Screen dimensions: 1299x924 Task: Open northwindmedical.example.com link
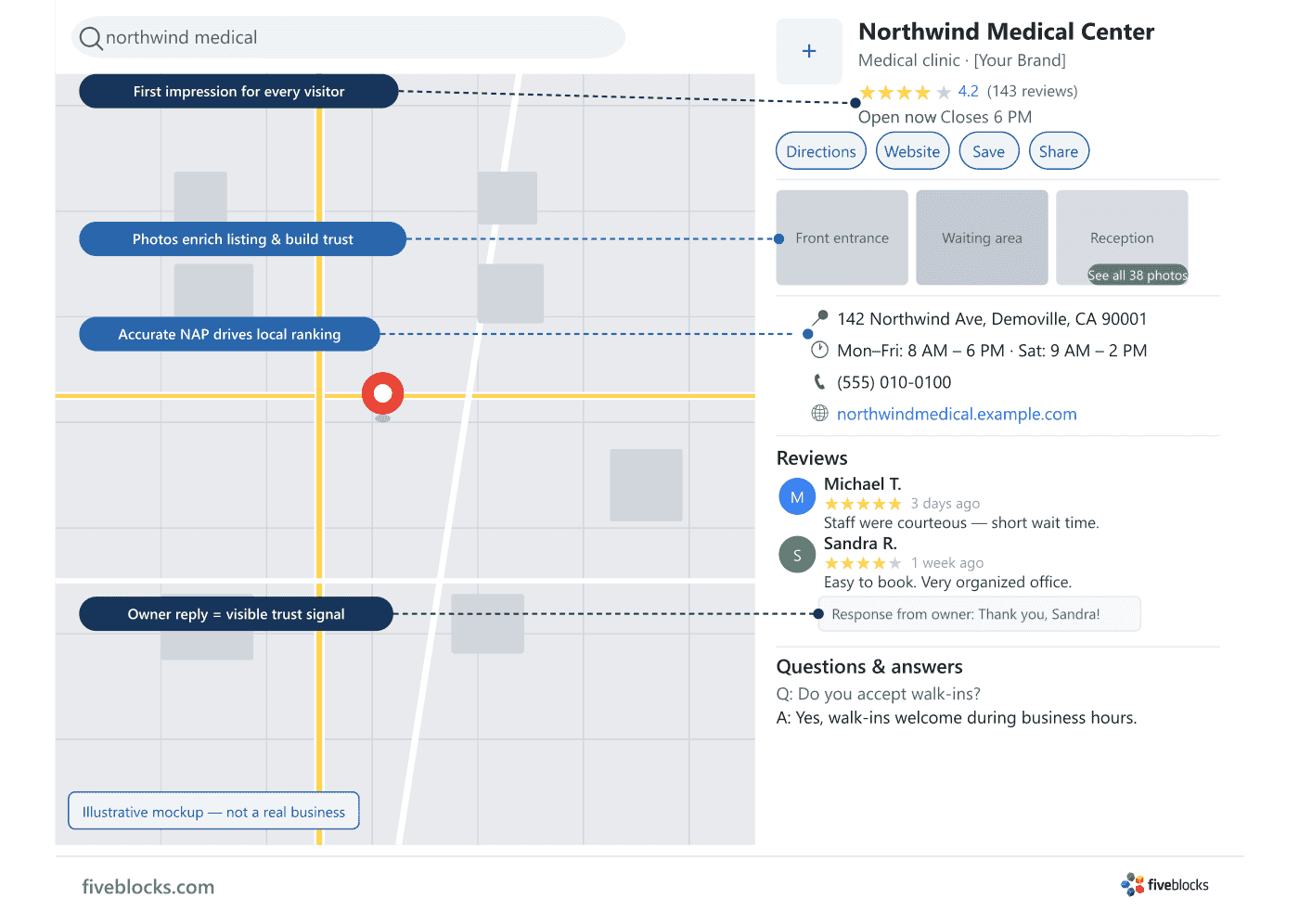(x=957, y=414)
